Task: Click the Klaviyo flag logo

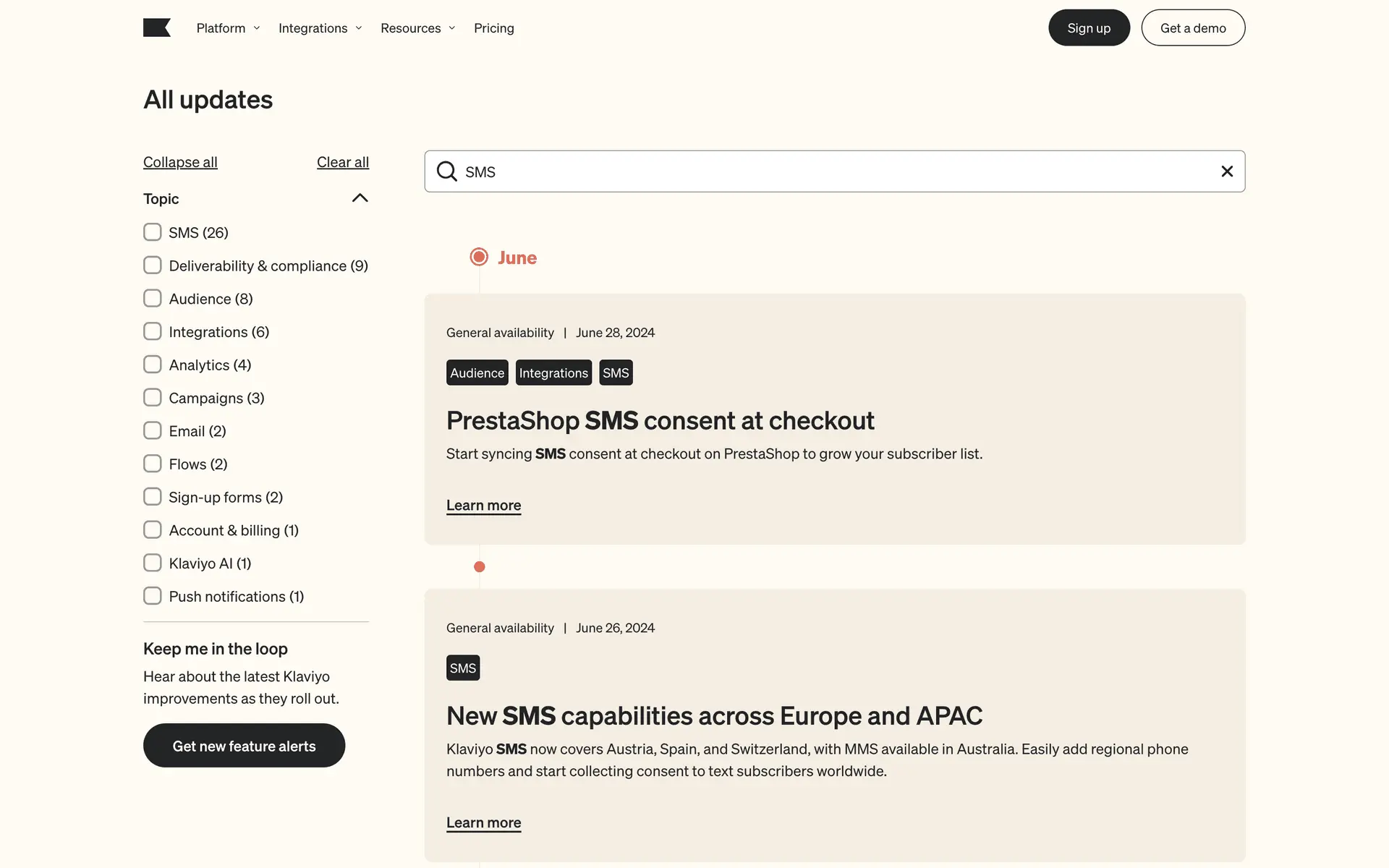Action: (x=156, y=27)
